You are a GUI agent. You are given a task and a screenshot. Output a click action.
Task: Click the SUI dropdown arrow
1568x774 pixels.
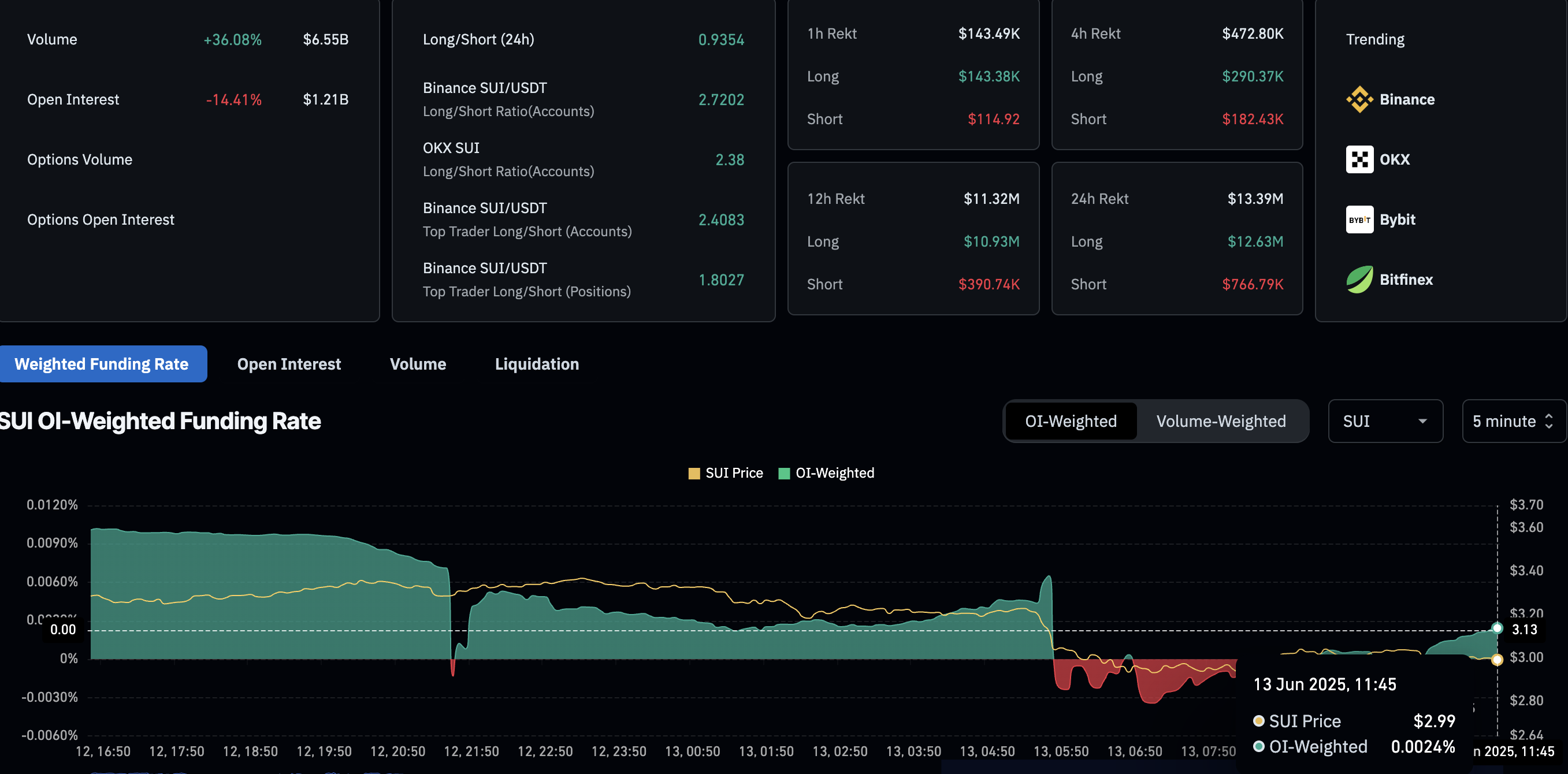coord(1422,421)
